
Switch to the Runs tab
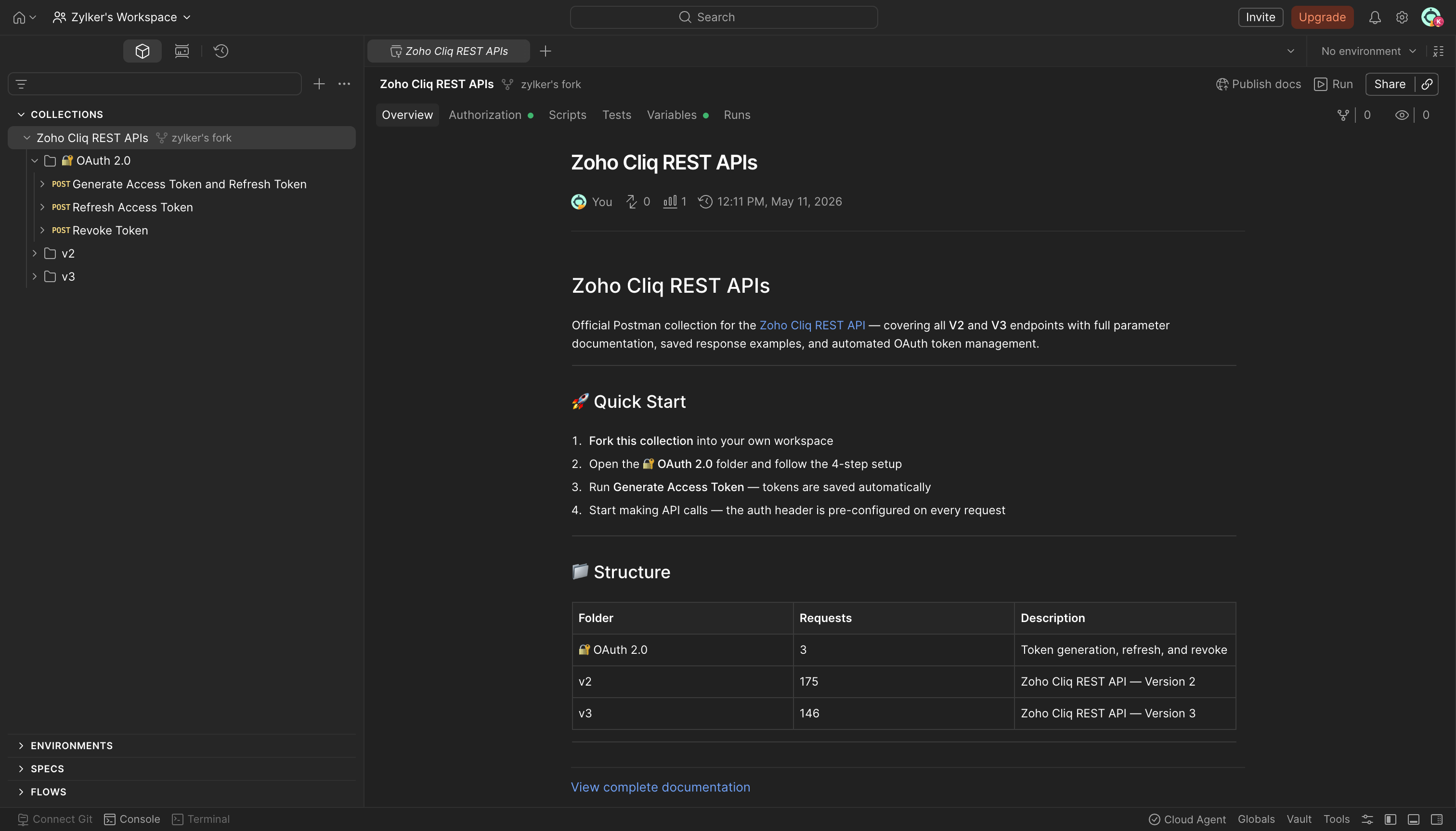[x=737, y=115]
